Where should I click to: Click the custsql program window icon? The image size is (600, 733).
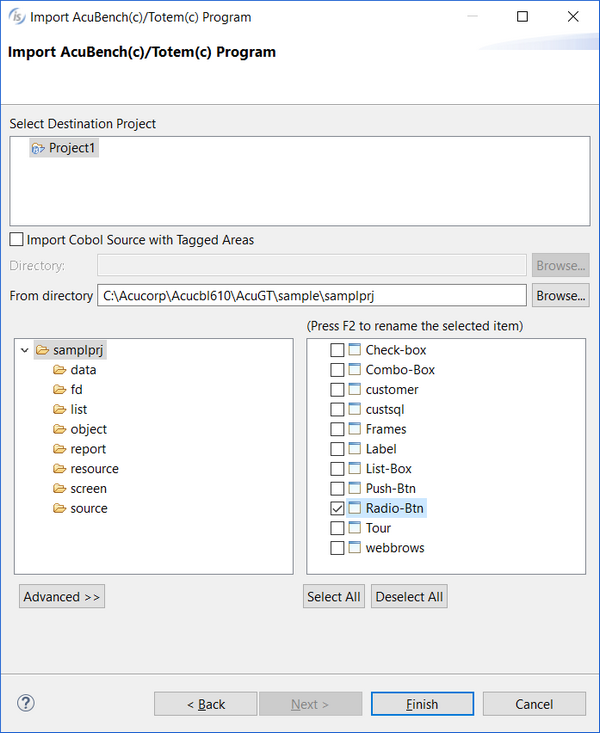click(x=355, y=409)
